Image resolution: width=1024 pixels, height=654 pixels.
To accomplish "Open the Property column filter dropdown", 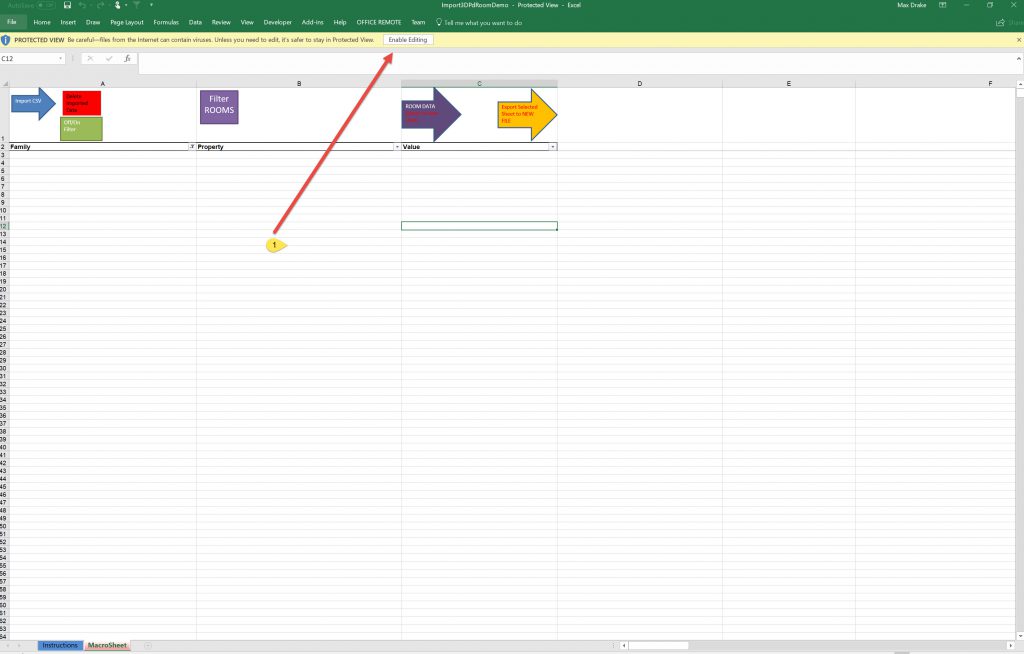I will coord(396,147).
